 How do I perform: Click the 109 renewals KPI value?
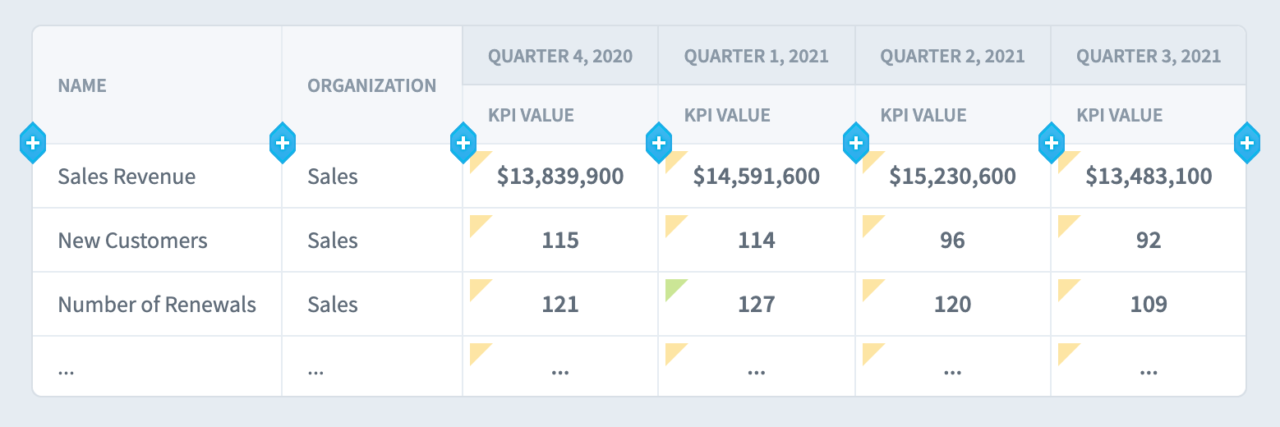coord(1148,305)
